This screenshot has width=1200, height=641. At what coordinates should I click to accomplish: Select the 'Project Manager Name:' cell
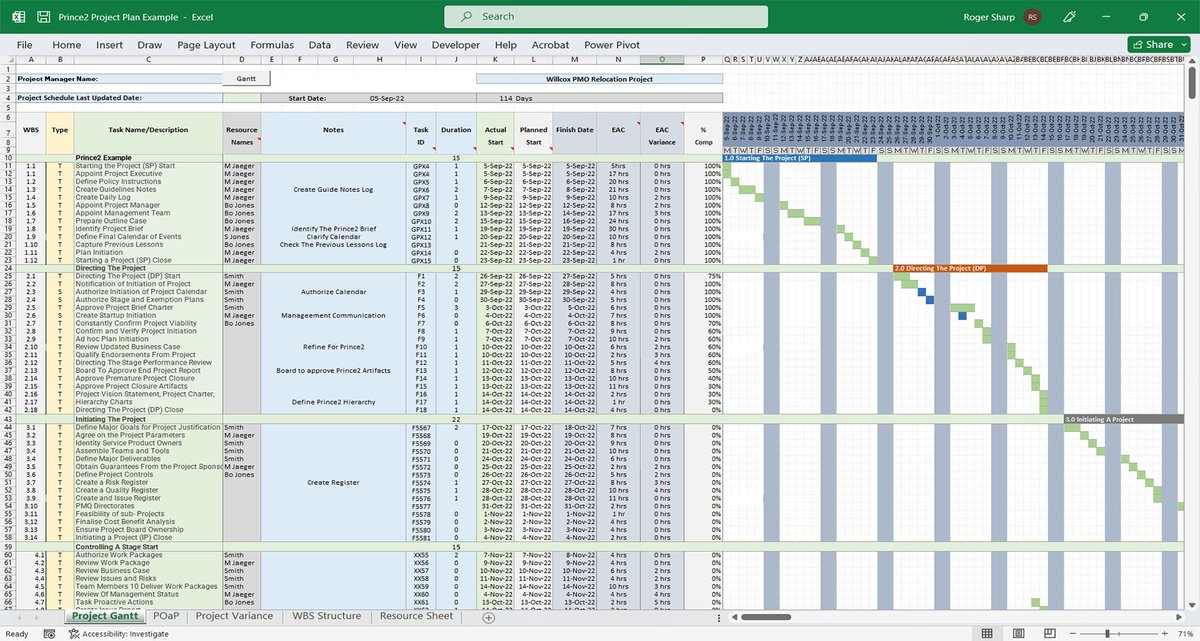[x=118, y=78]
